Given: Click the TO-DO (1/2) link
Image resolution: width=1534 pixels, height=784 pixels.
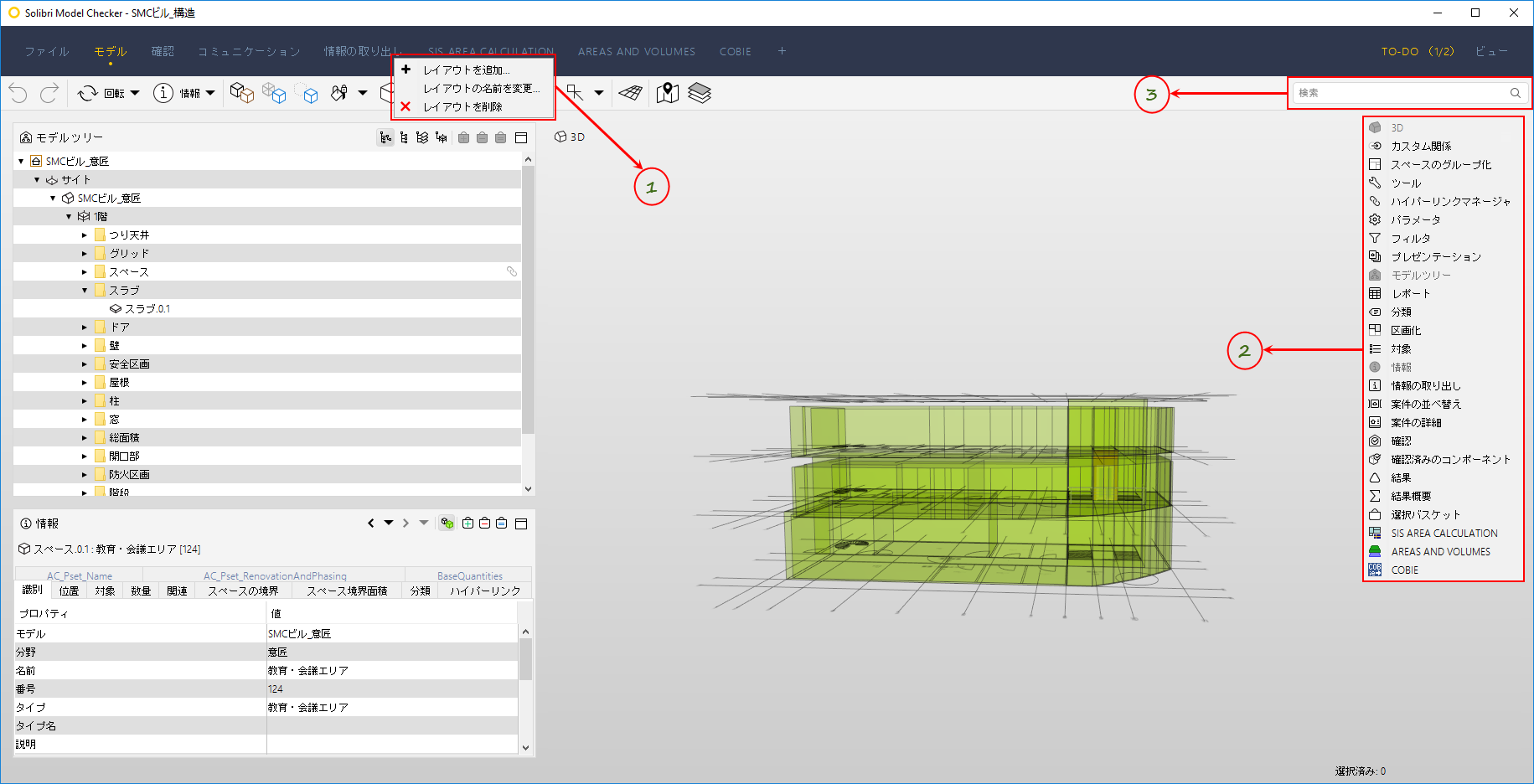Looking at the screenshot, I should pyautogui.click(x=1418, y=52).
